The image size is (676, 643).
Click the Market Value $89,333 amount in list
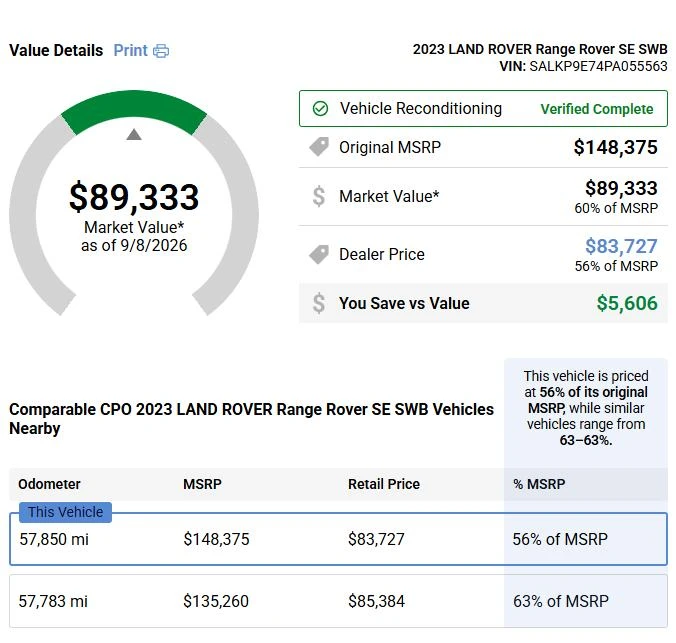click(621, 188)
